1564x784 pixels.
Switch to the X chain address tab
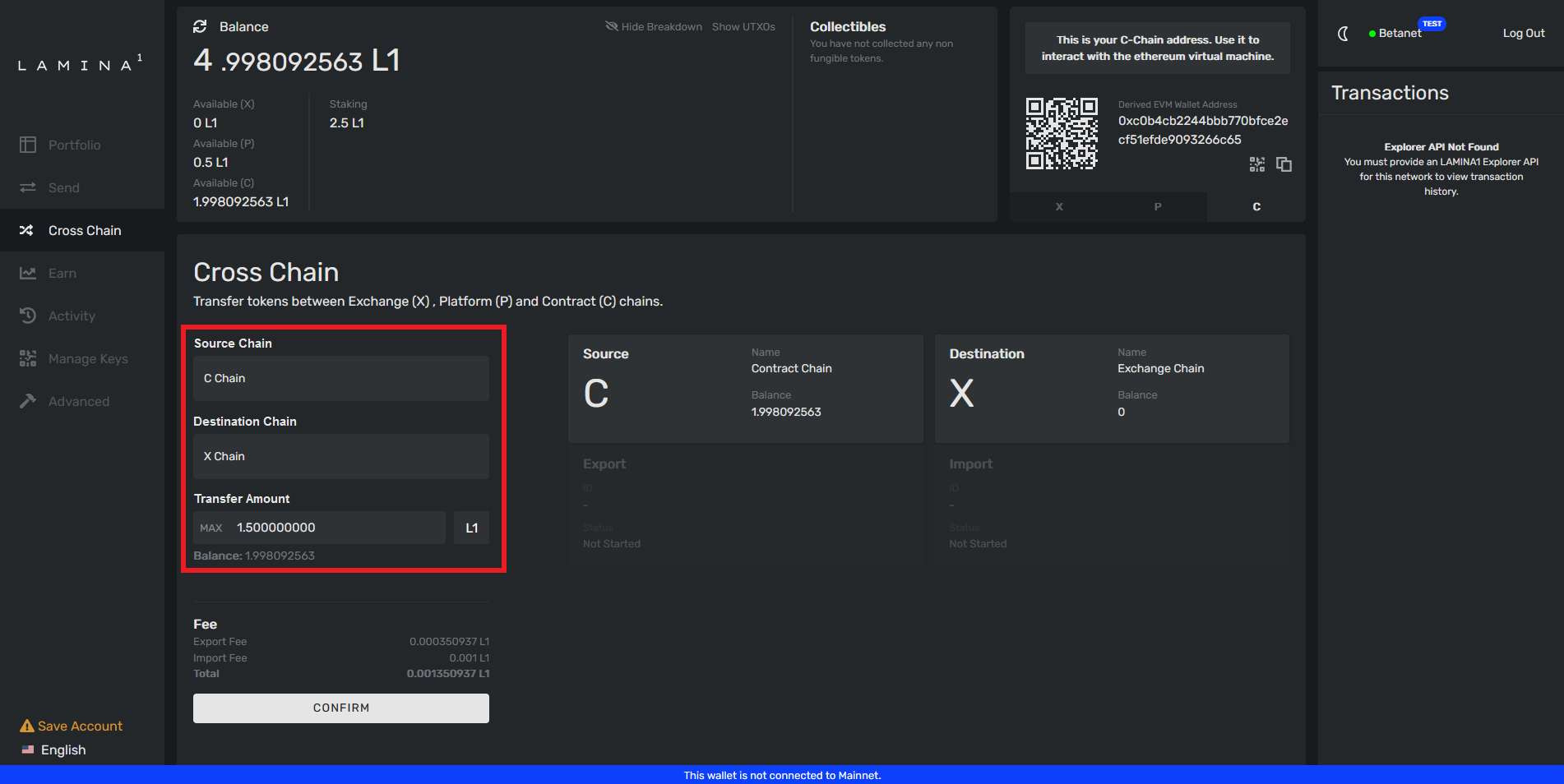click(x=1059, y=207)
